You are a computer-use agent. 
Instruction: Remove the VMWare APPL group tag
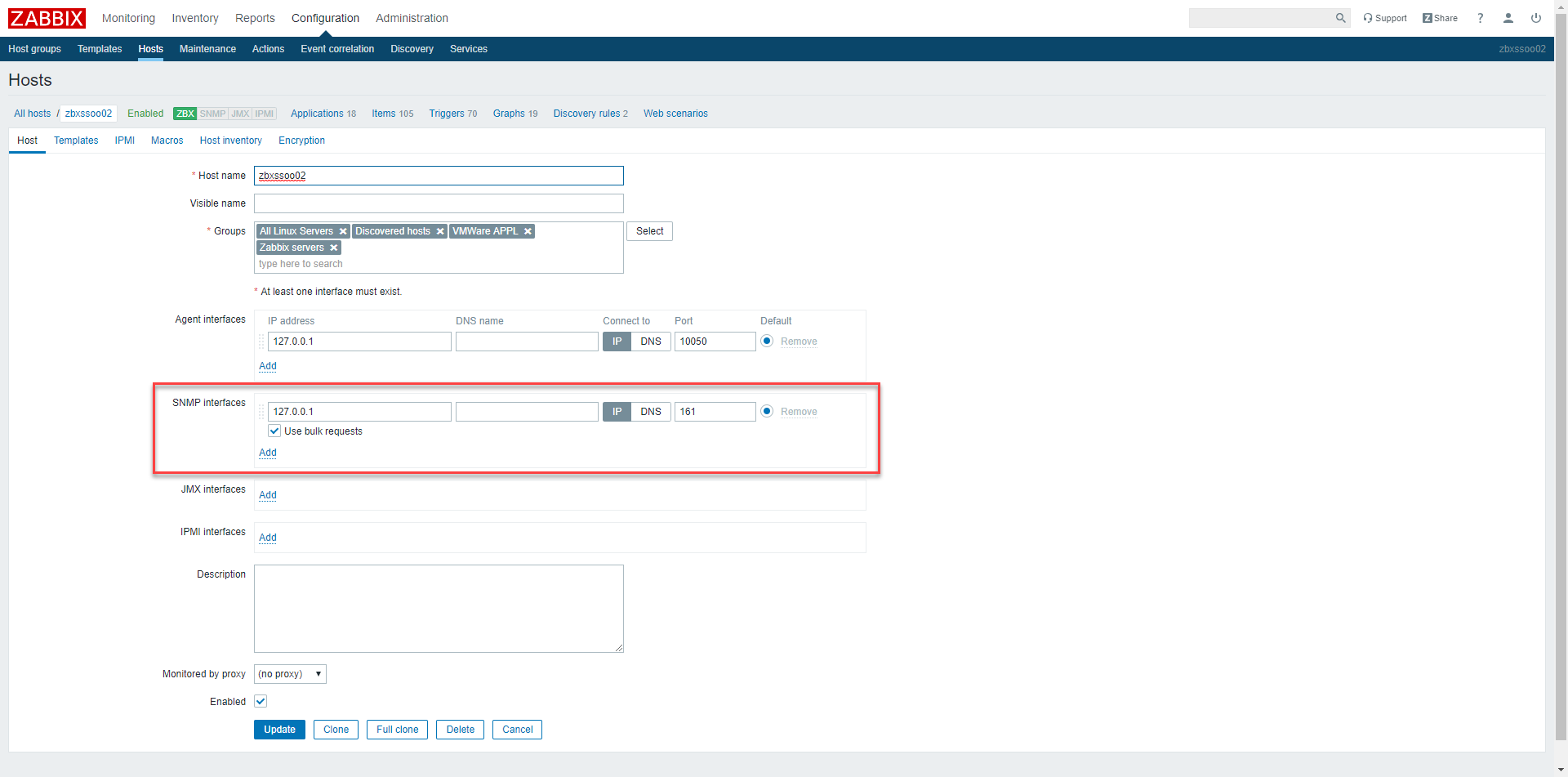(528, 231)
